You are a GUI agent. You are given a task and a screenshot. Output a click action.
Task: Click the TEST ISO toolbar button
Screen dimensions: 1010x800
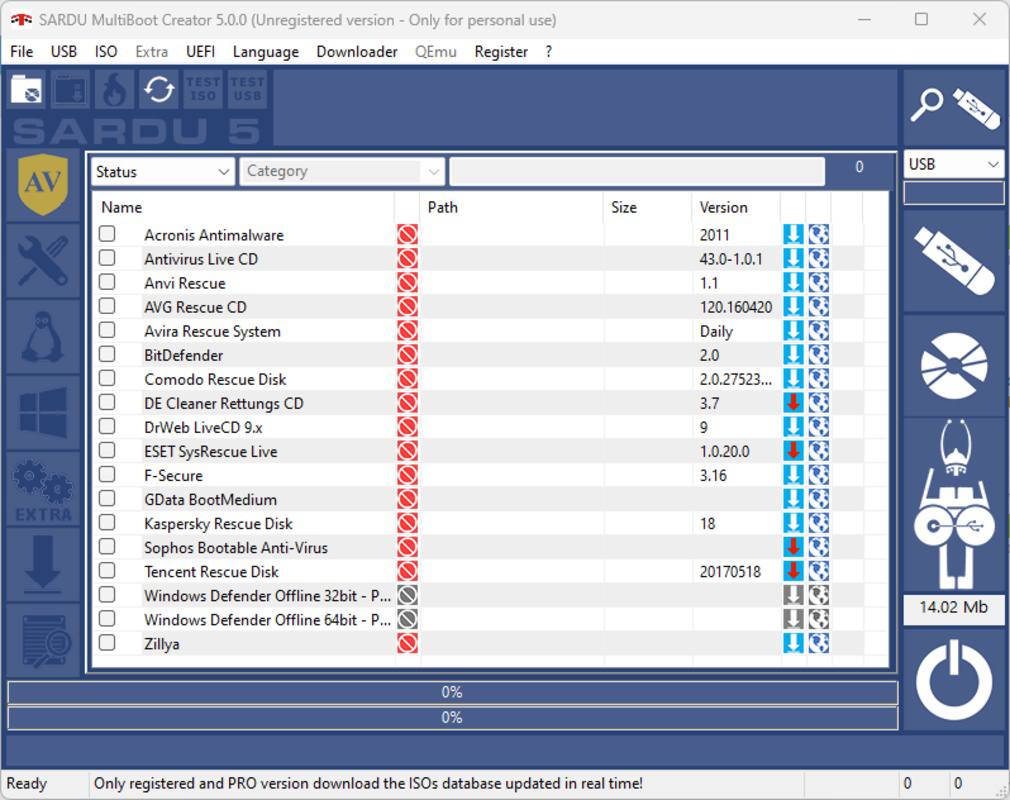coord(203,89)
